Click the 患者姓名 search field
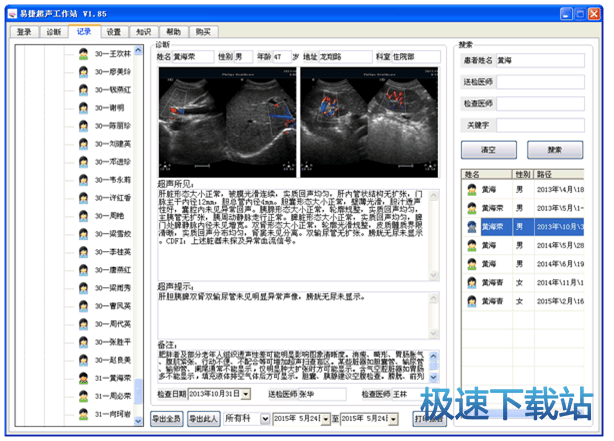The width and height of the screenshot is (614, 441). point(540,60)
